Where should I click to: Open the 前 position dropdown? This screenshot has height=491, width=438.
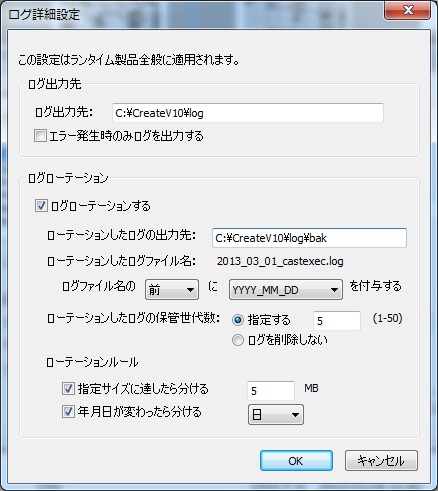tap(172, 290)
